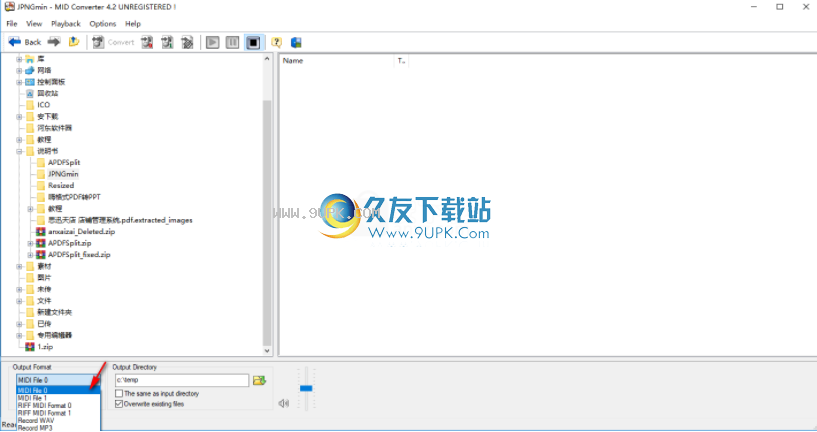Choose highlighted 'MIDI File 0' list option

(58, 390)
